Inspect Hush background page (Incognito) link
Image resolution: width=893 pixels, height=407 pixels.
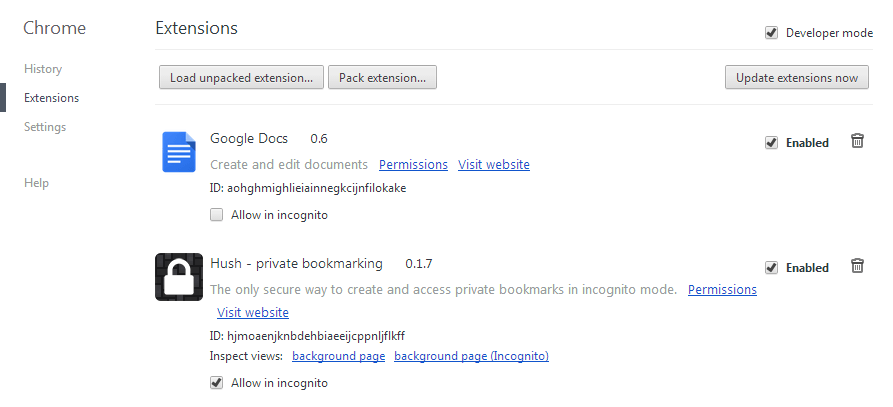coord(471,355)
